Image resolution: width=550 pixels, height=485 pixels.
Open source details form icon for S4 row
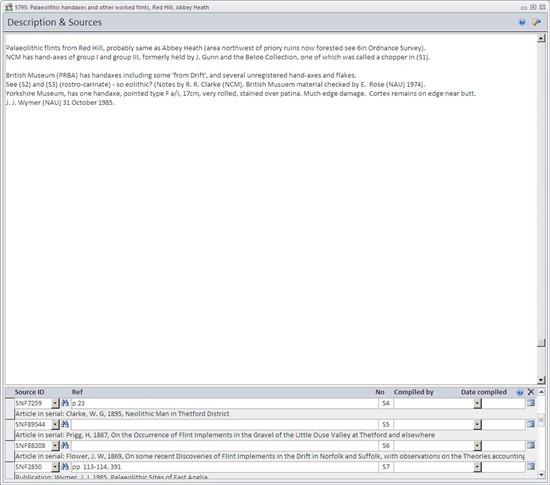click(531, 403)
